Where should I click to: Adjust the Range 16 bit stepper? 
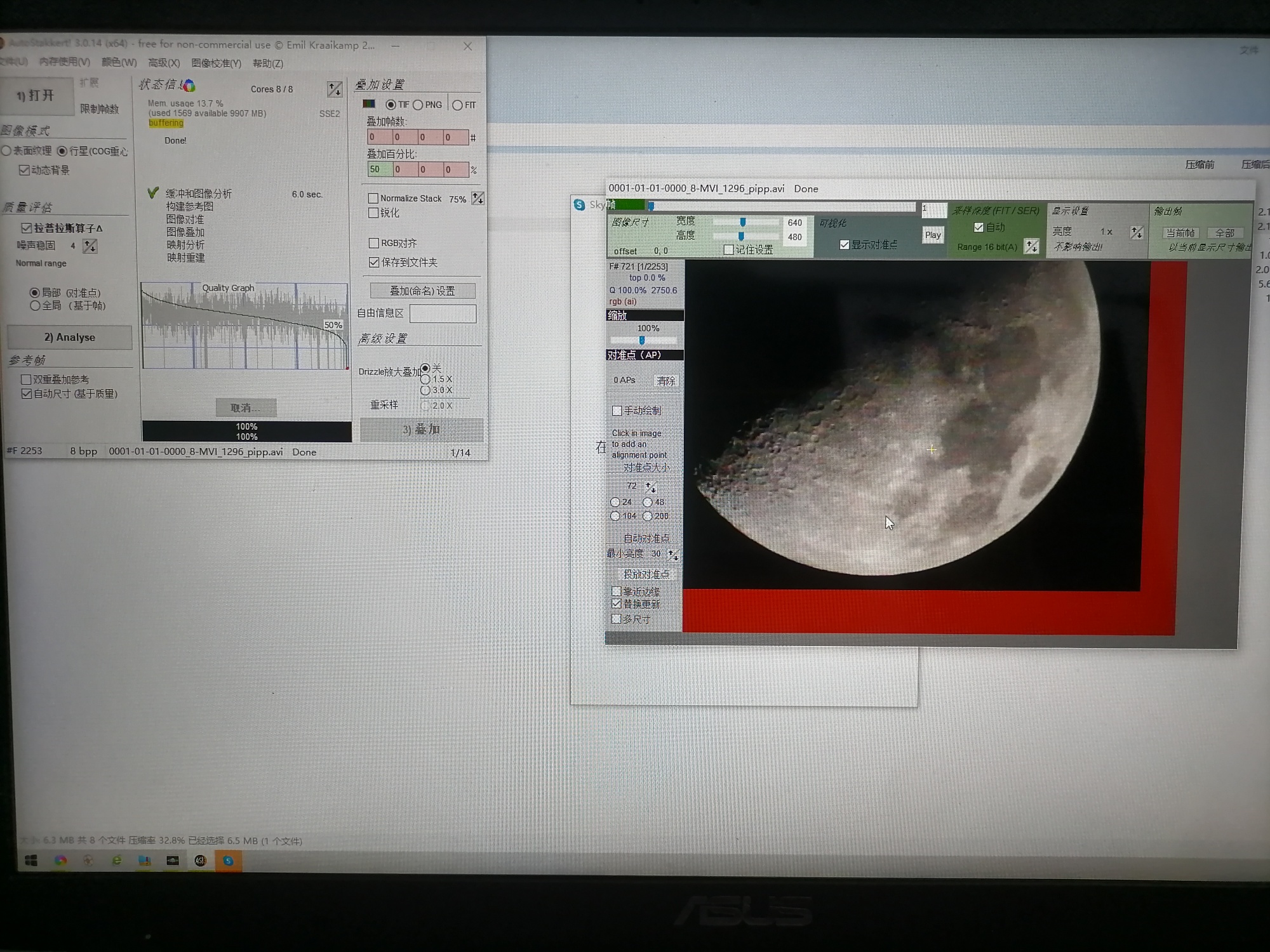[x=1032, y=246]
